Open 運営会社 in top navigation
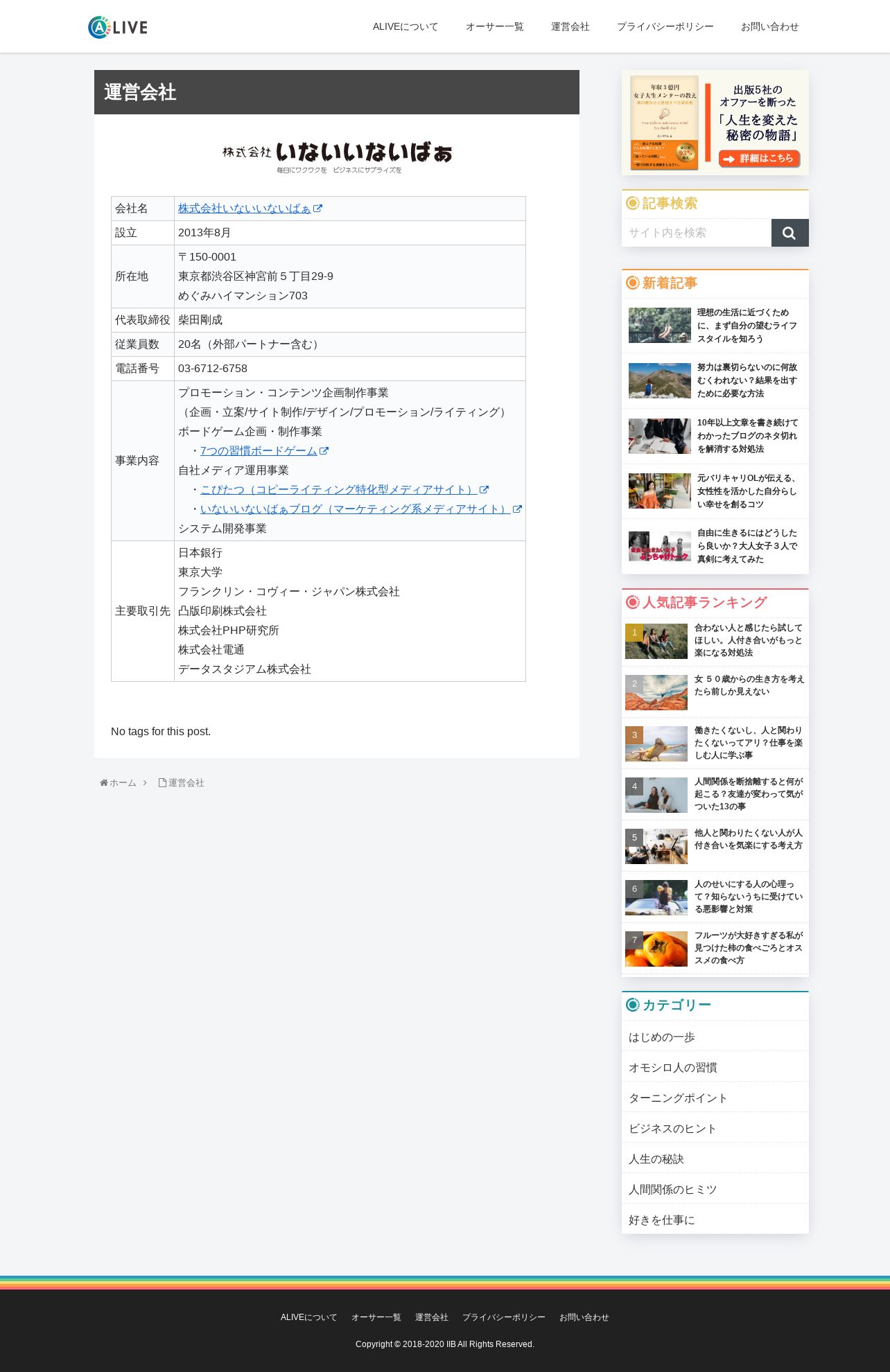This screenshot has height=1372, width=890. 570,27
